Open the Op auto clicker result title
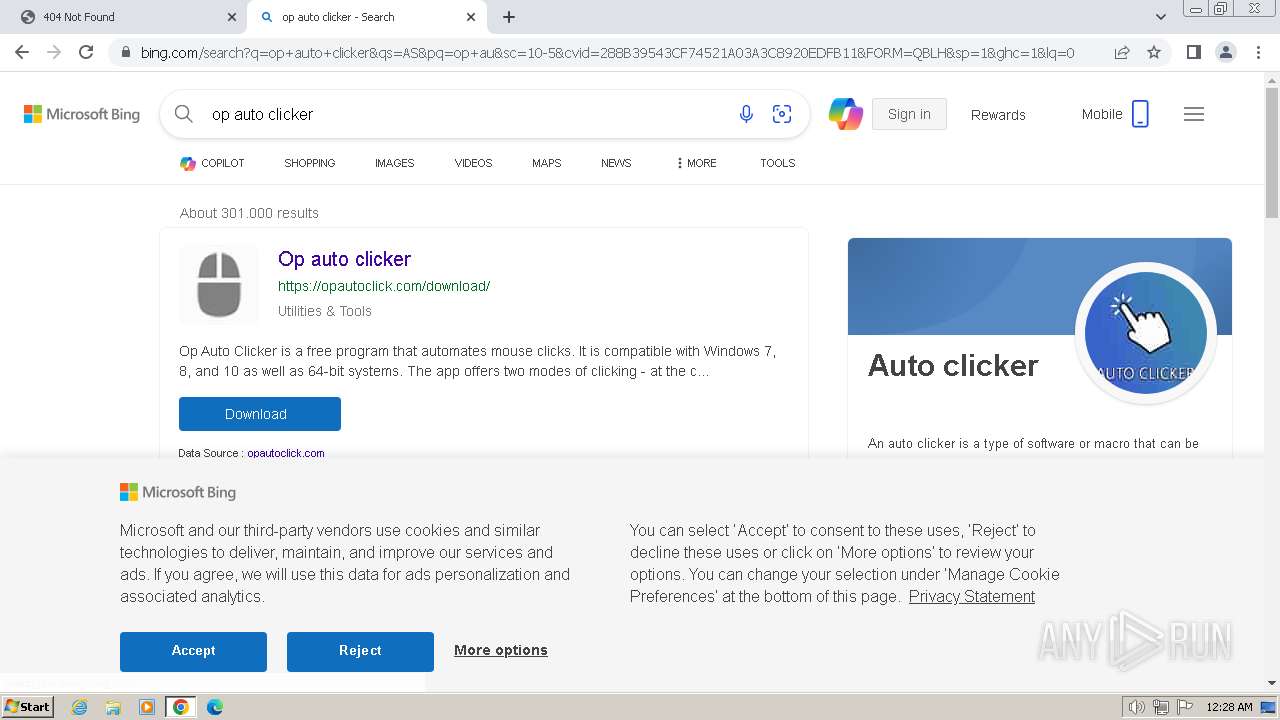This screenshot has width=1280, height=720. click(x=344, y=259)
